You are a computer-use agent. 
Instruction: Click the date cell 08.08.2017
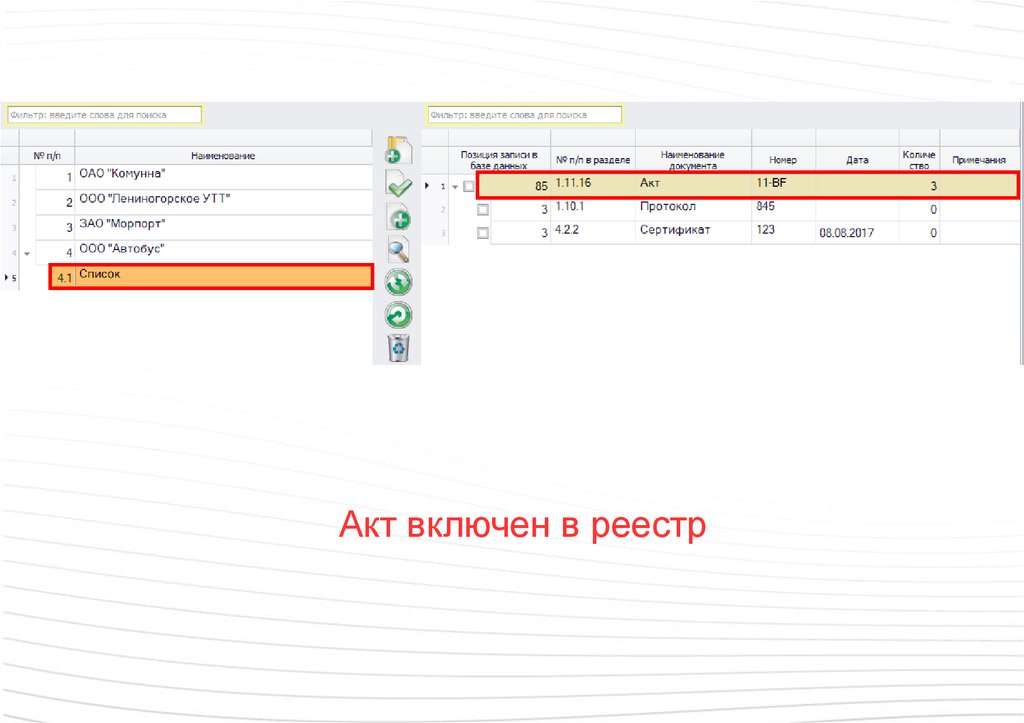pyautogui.click(x=857, y=233)
